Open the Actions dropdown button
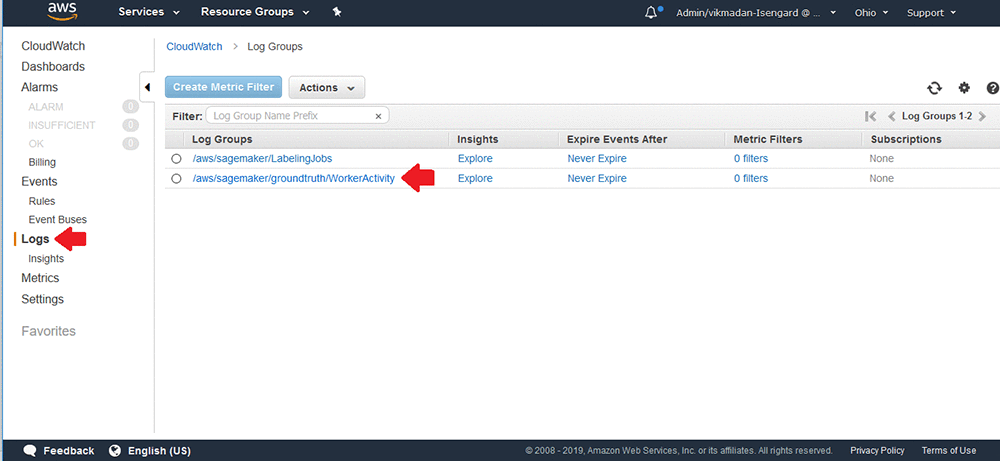1000x461 pixels. (x=327, y=87)
